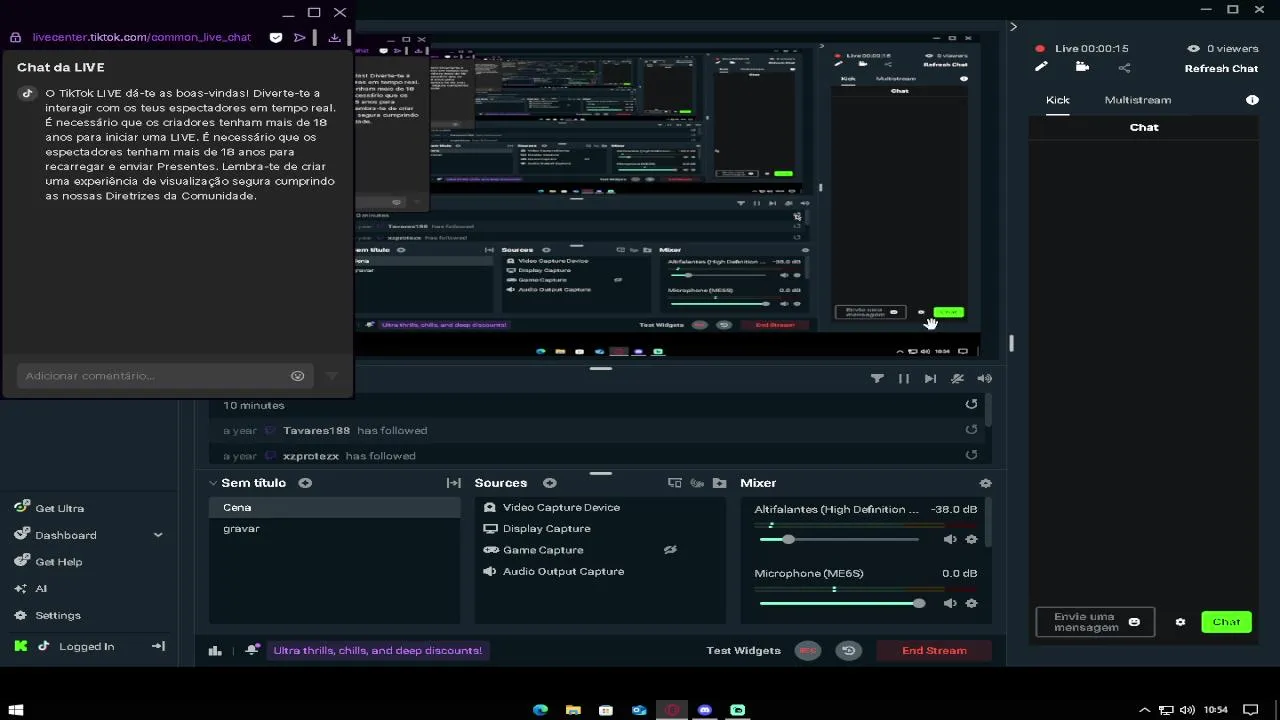This screenshot has width=1280, height=720.
Task: Add a new source with the plus icon
Action: 549,483
